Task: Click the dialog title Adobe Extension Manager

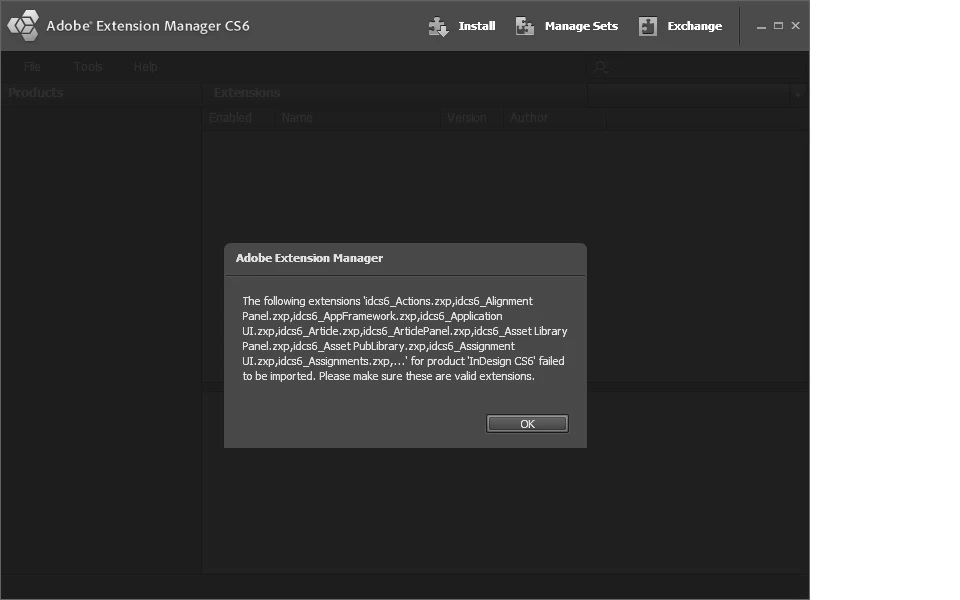Action: pyautogui.click(x=309, y=258)
